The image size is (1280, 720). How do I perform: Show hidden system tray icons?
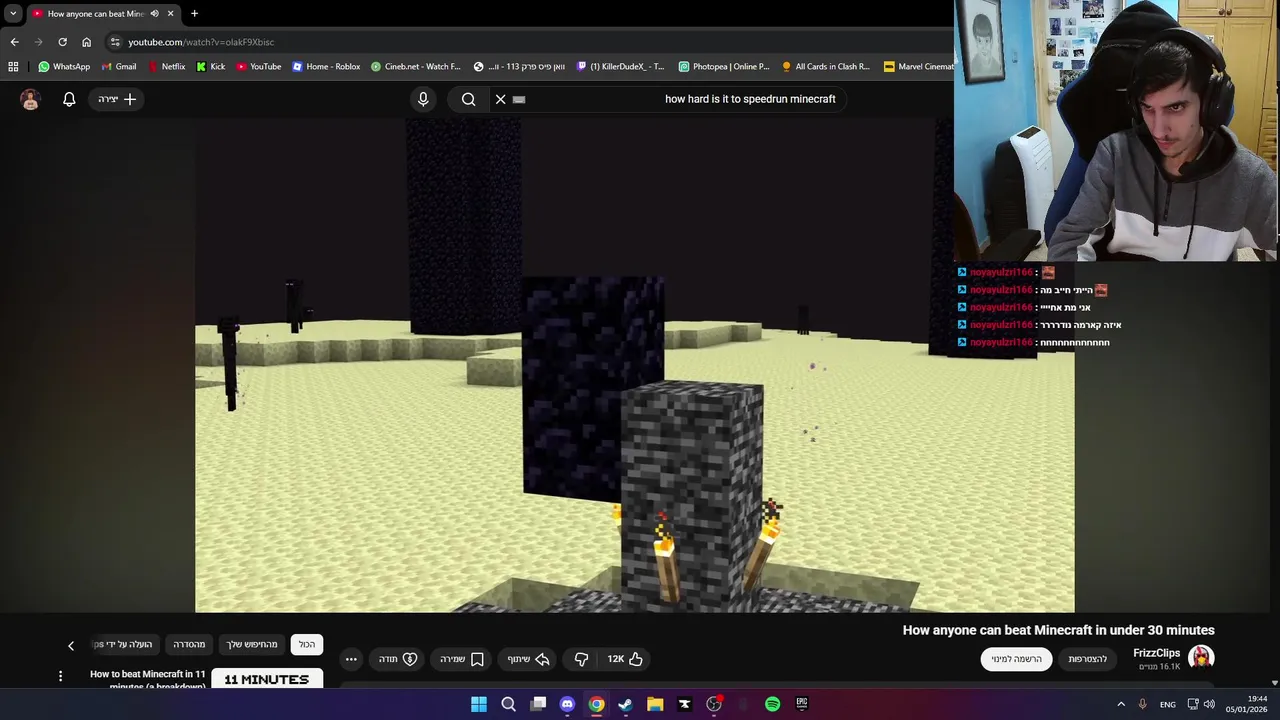pyautogui.click(x=1120, y=704)
